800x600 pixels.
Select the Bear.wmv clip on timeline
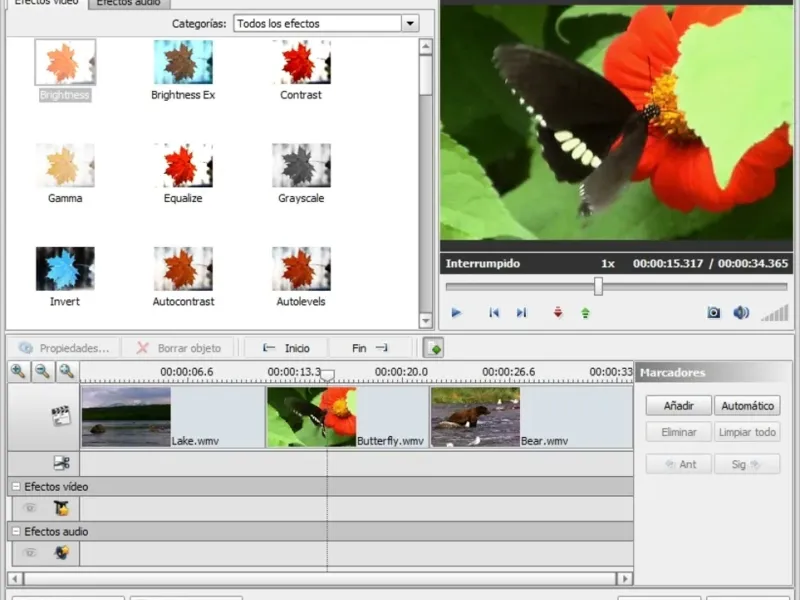point(532,417)
